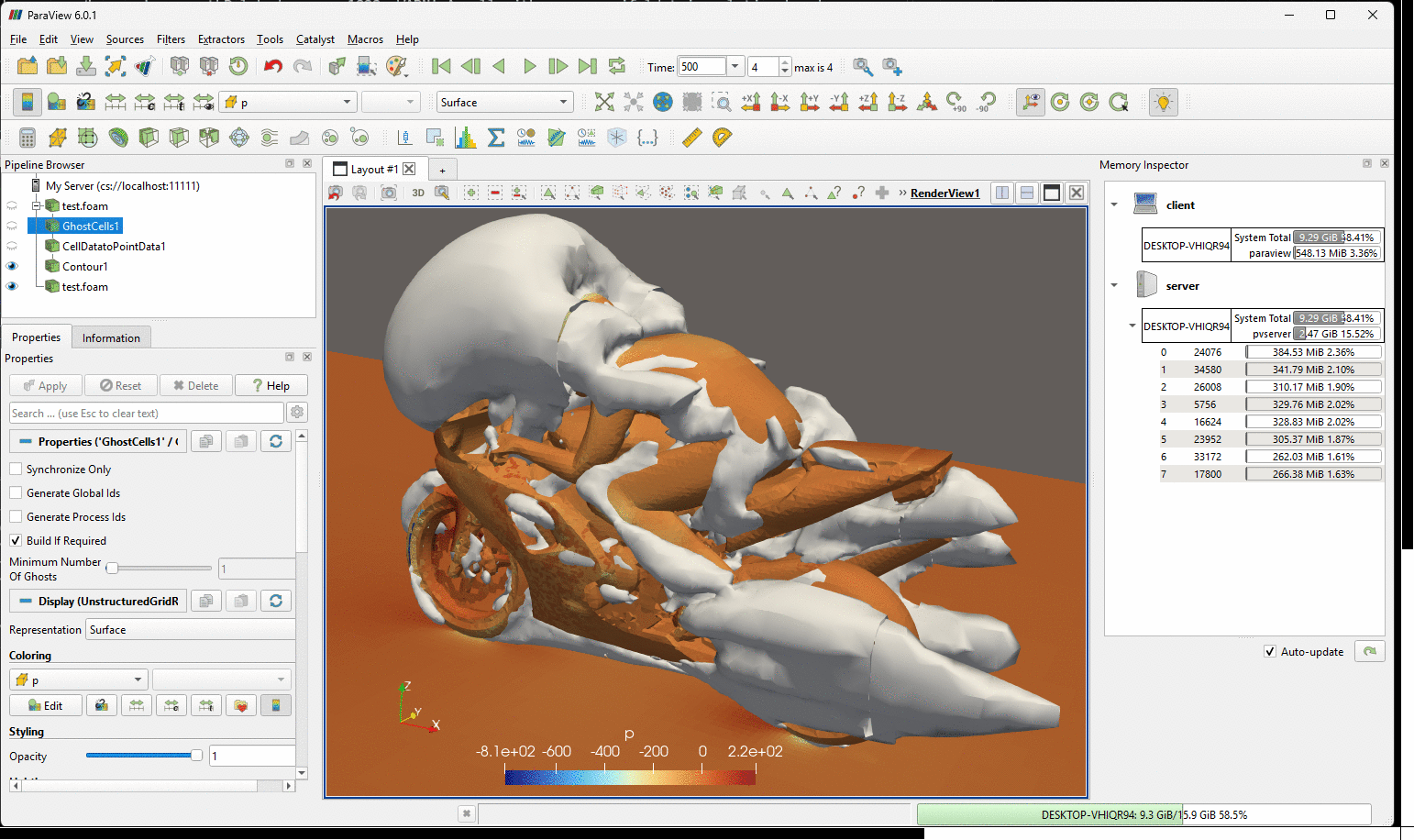The width and height of the screenshot is (1414, 840).
Task: Switch to the Information tab
Action: (111, 337)
